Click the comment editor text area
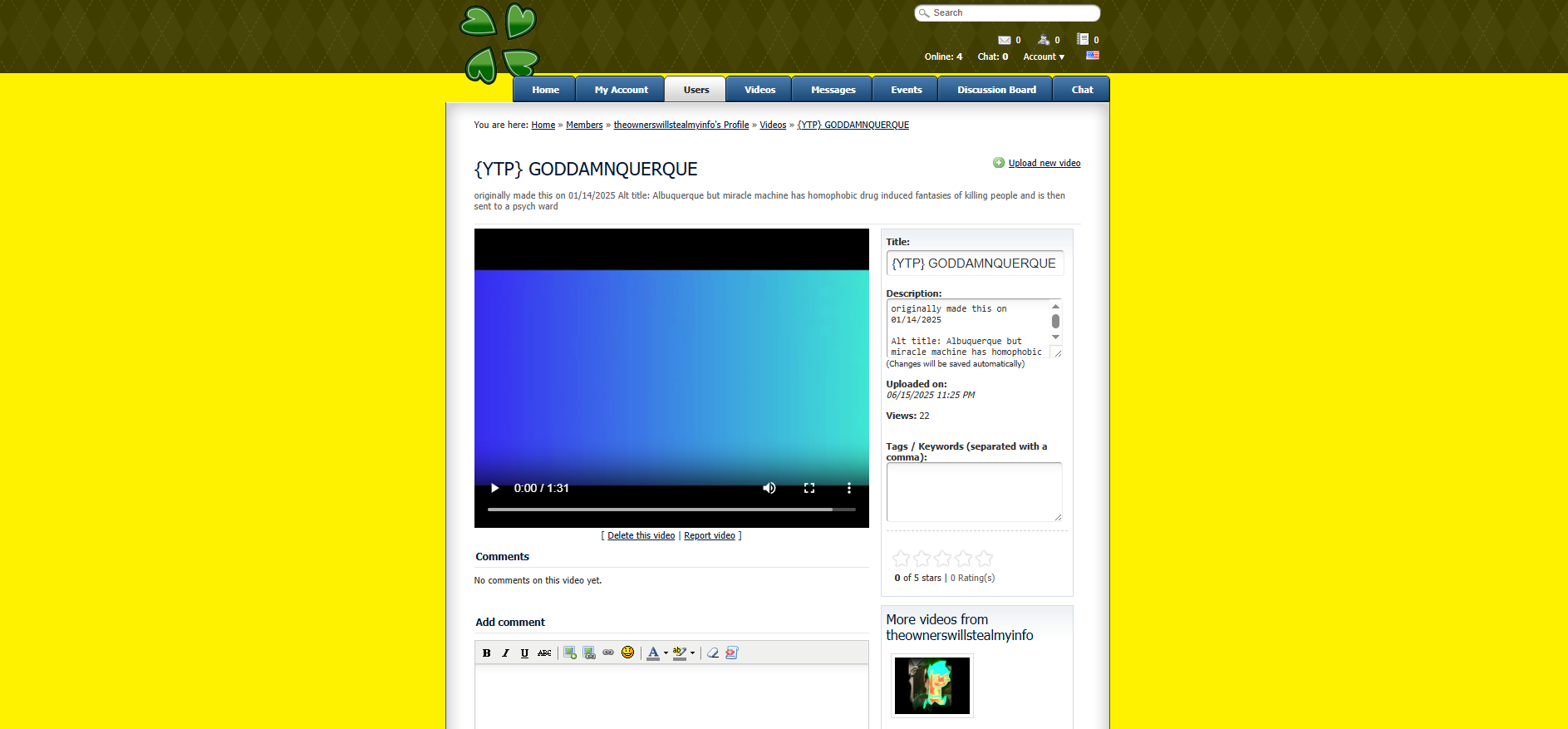Image resolution: width=1568 pixels, height=729 pixels. tap(671, 697)
